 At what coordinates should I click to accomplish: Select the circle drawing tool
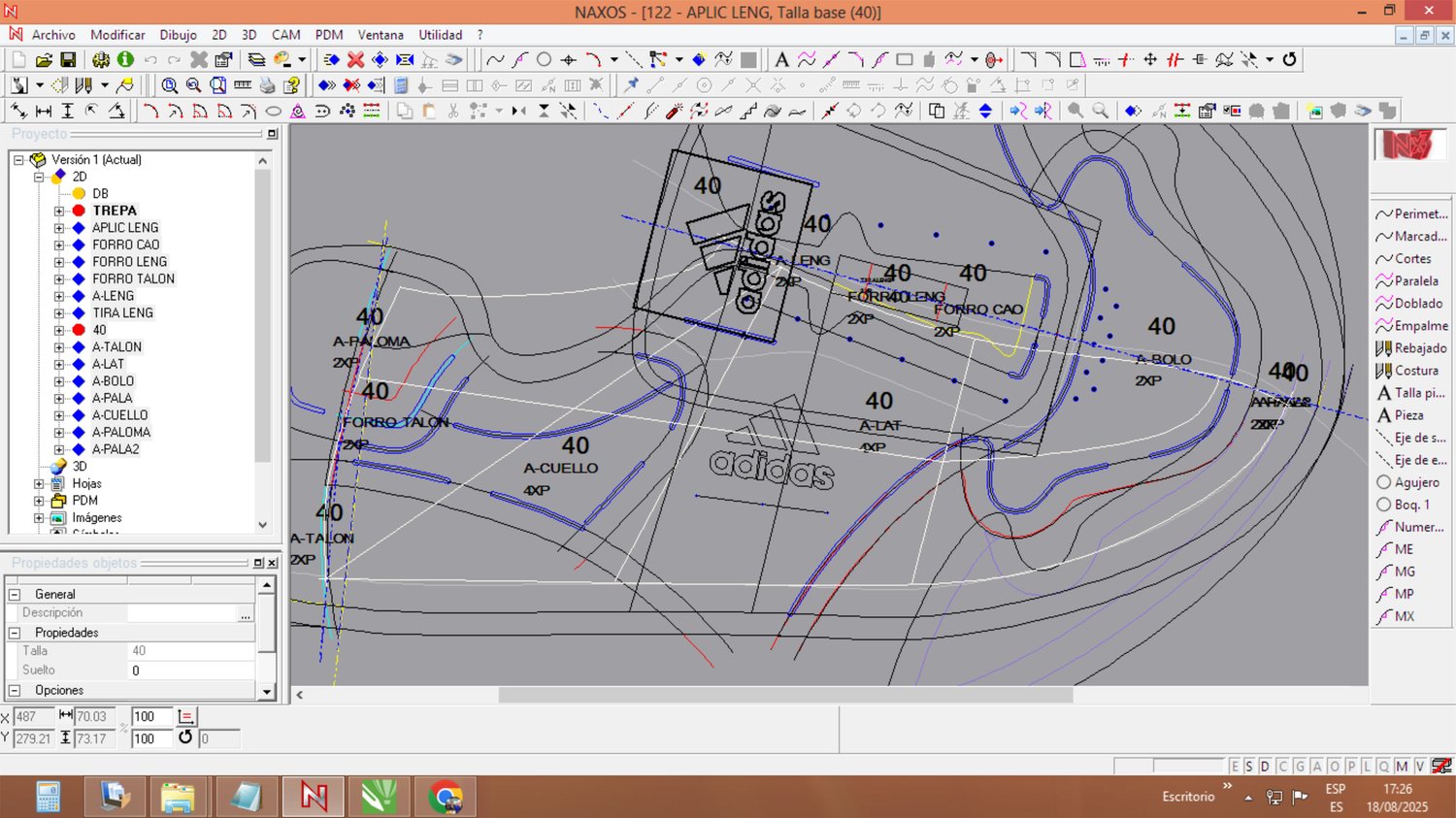click(544, 60)
